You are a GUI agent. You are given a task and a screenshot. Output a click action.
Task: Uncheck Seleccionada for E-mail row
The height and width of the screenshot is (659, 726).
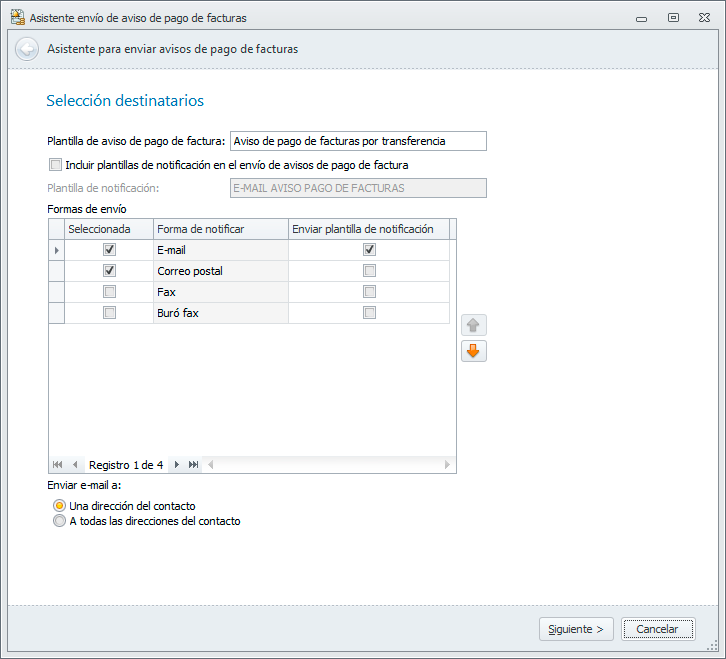tap(109, 250)
